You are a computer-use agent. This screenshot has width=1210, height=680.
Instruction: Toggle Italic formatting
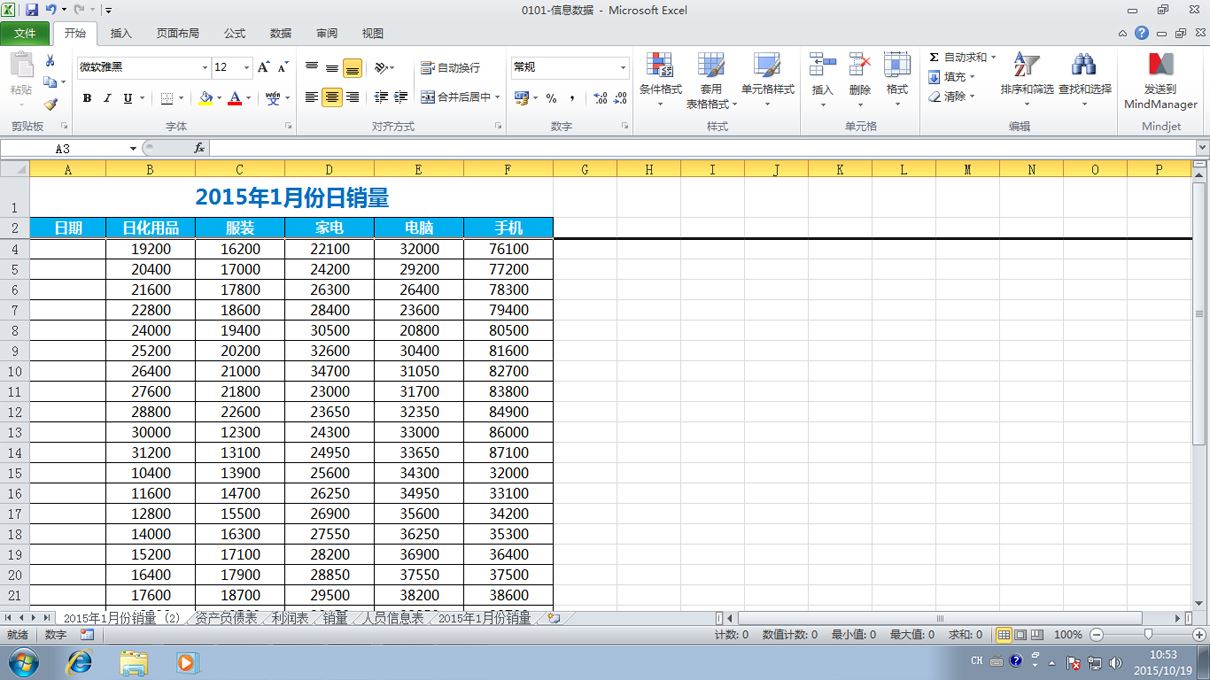pos(107,98)
